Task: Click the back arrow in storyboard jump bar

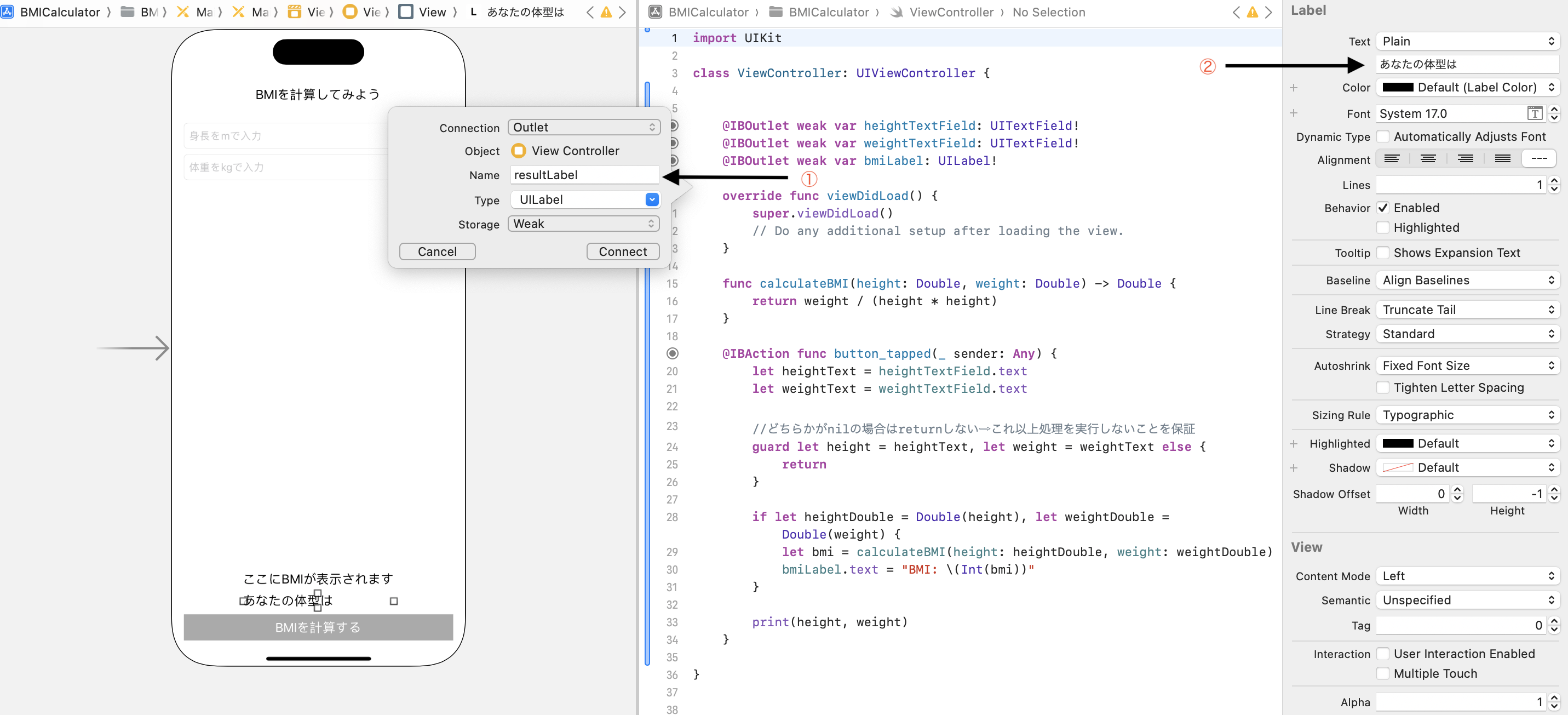Action: click(x=589, y=12)
